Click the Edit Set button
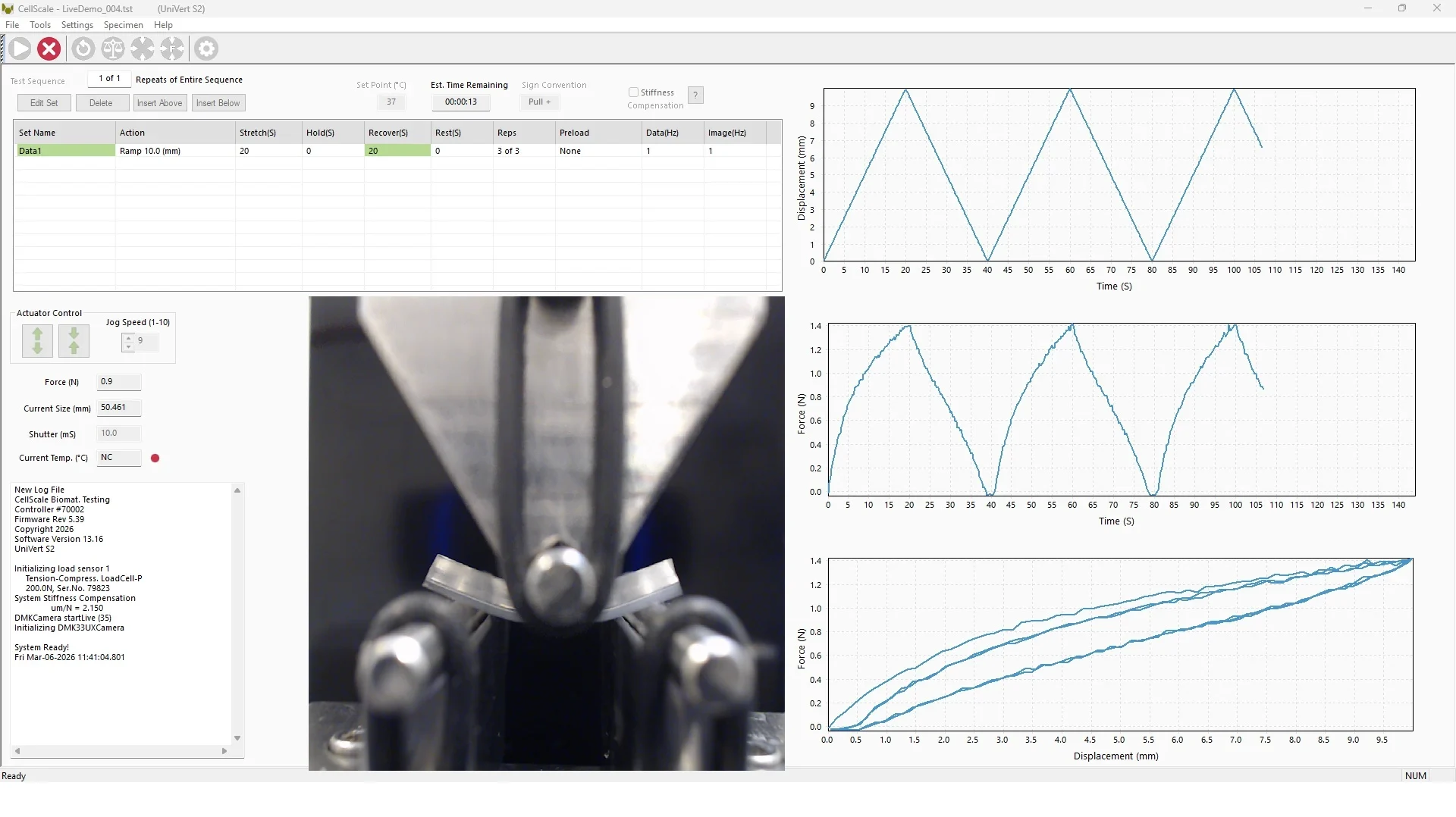1456x817 pixels. [44, 103]
